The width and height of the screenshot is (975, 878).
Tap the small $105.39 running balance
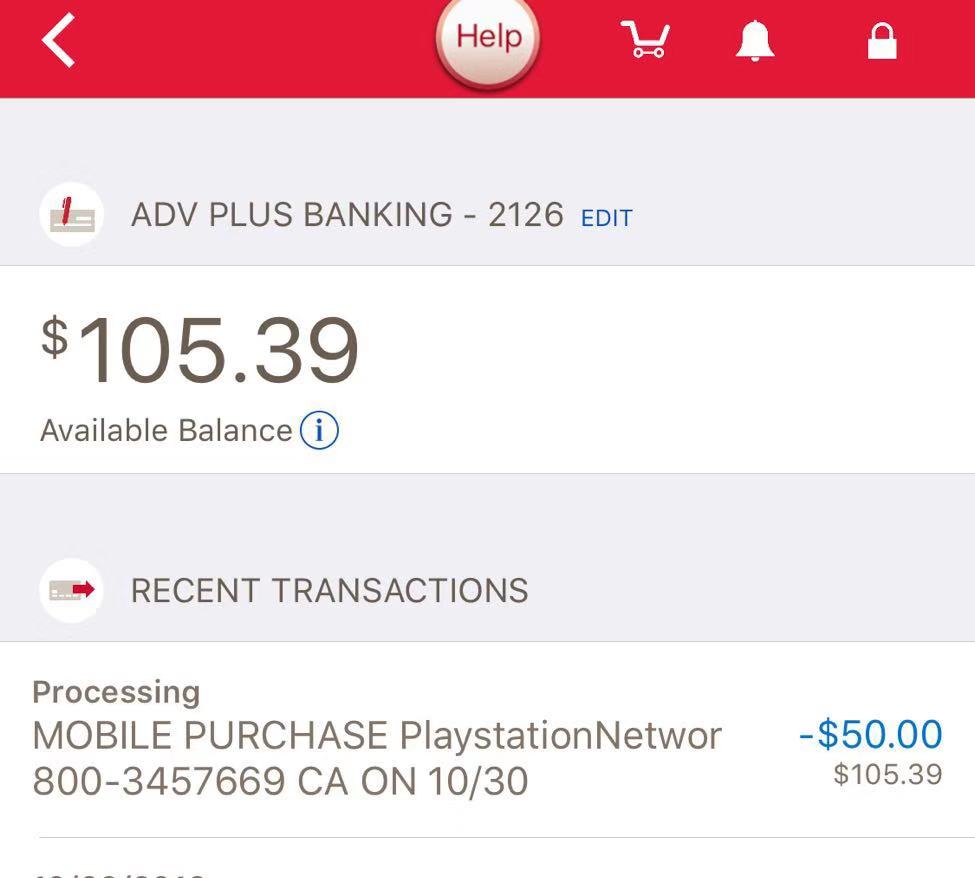pyautogui.click(x=888, y=774)
